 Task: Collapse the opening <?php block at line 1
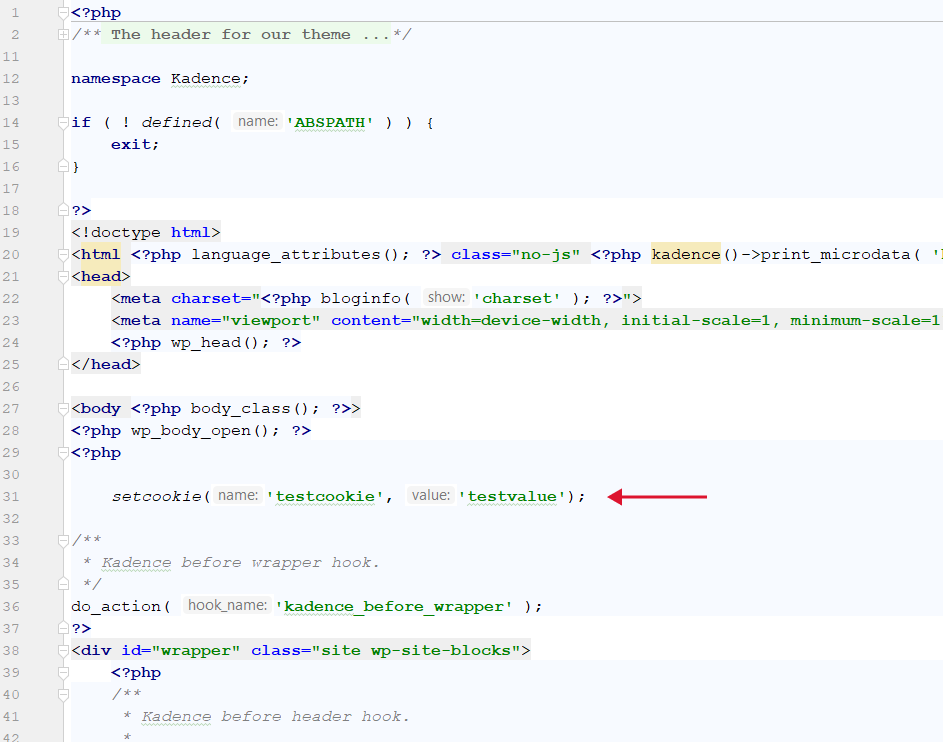(x=63, y=13)
